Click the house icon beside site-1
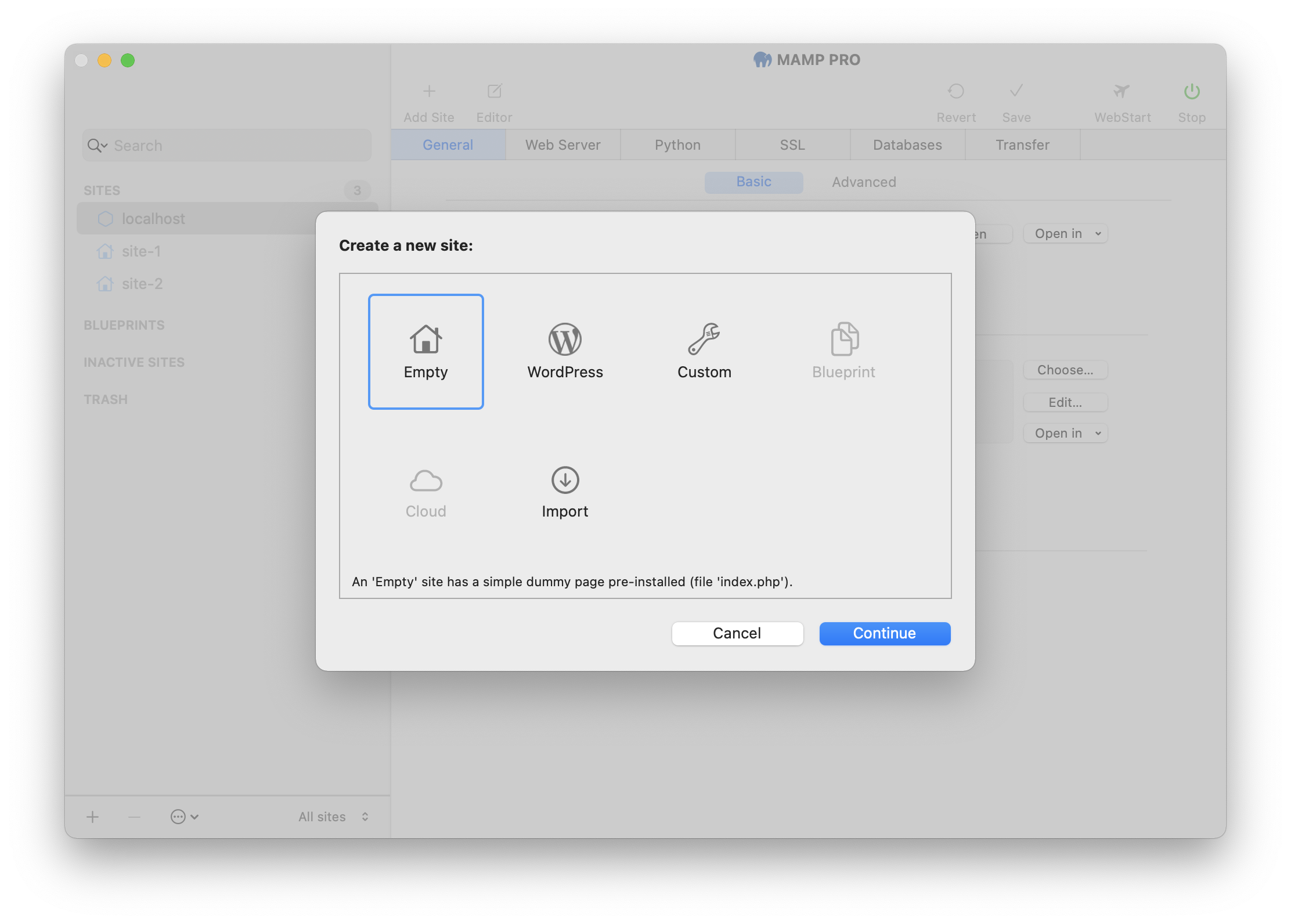Image resolution: width=1291 pixels, height=924 pixels. (x=105, y=251)
